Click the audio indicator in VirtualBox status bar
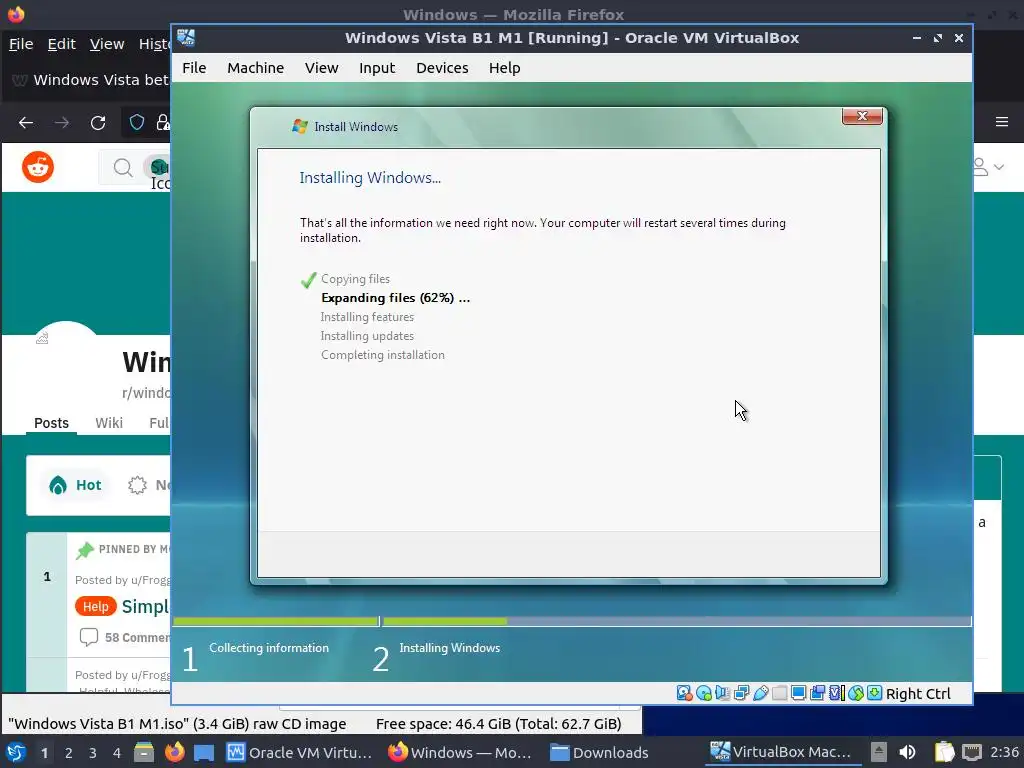This screenshot has width=1024, height=768. click(722, 693)
